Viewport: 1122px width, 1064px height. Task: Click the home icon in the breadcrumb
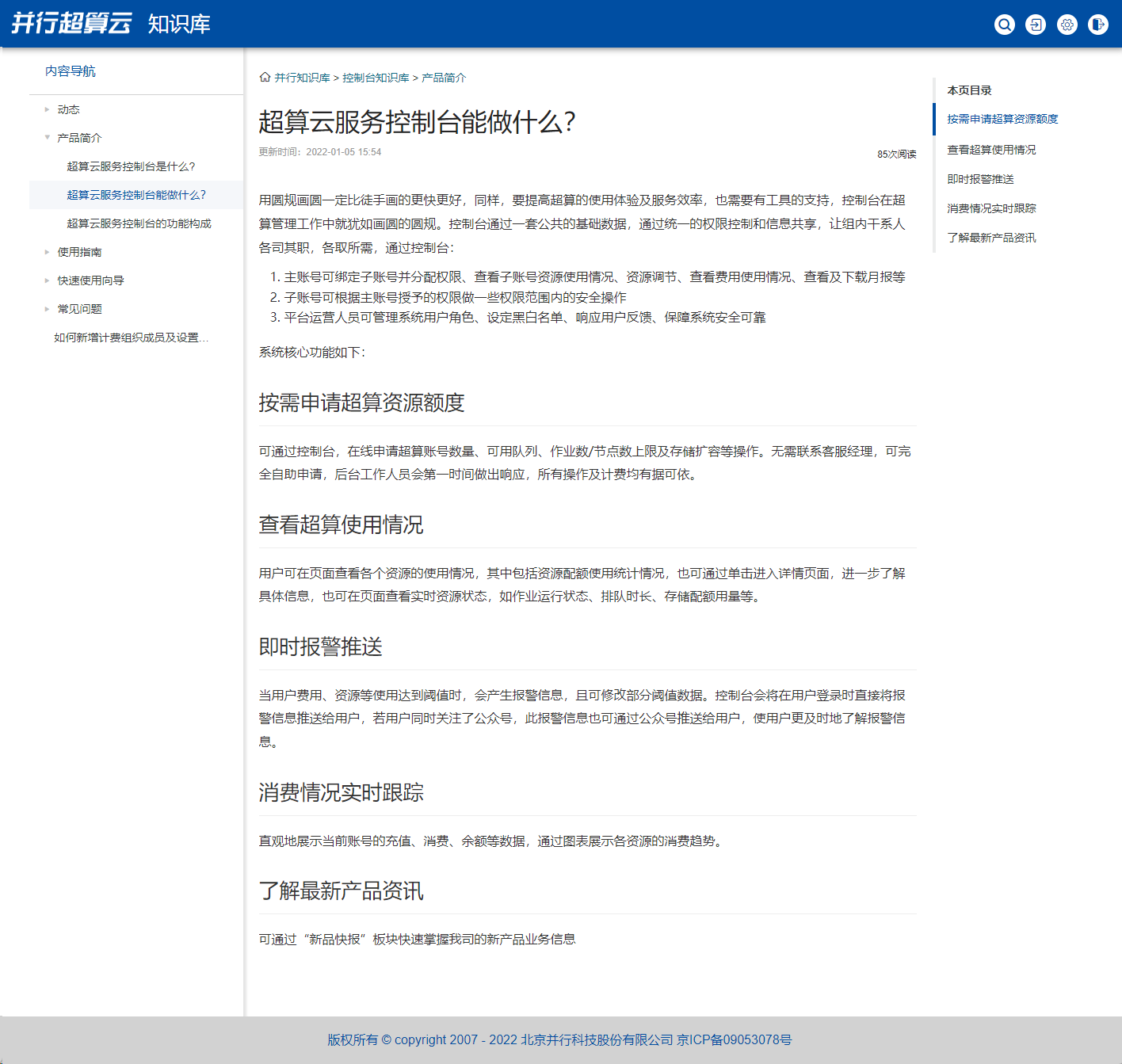click(265, 77)
